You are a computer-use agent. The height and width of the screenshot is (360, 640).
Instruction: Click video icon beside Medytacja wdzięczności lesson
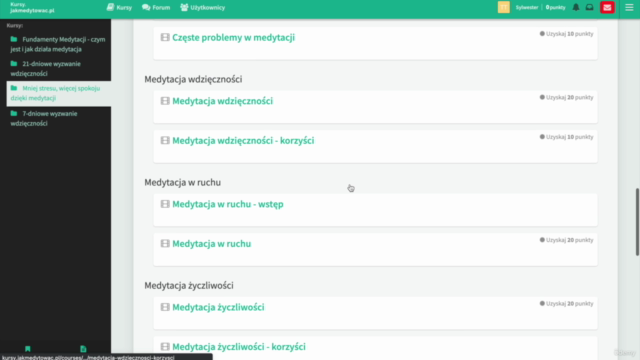tap(165, 101)
